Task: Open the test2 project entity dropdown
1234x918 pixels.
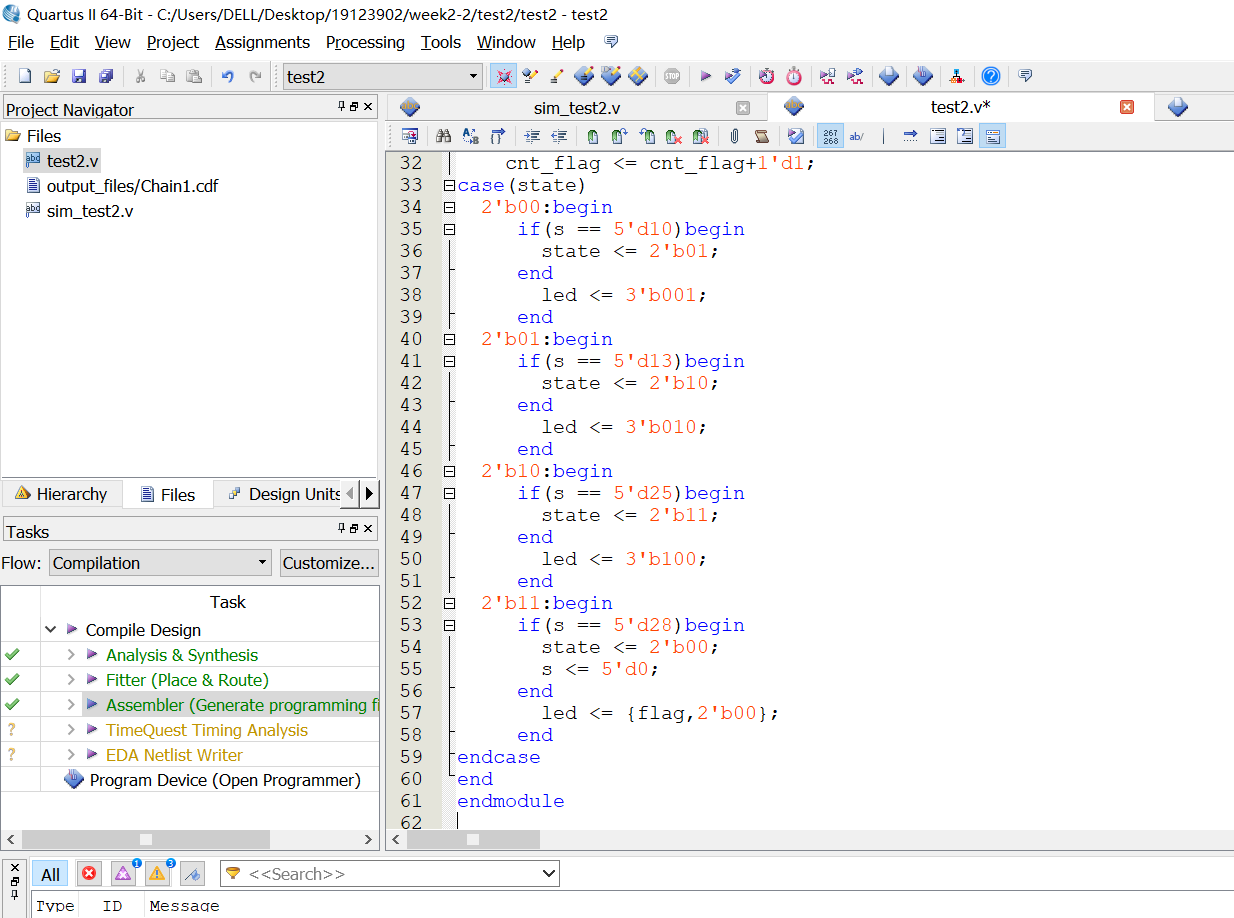Action: pyautogui.click(x=474, y=76)
